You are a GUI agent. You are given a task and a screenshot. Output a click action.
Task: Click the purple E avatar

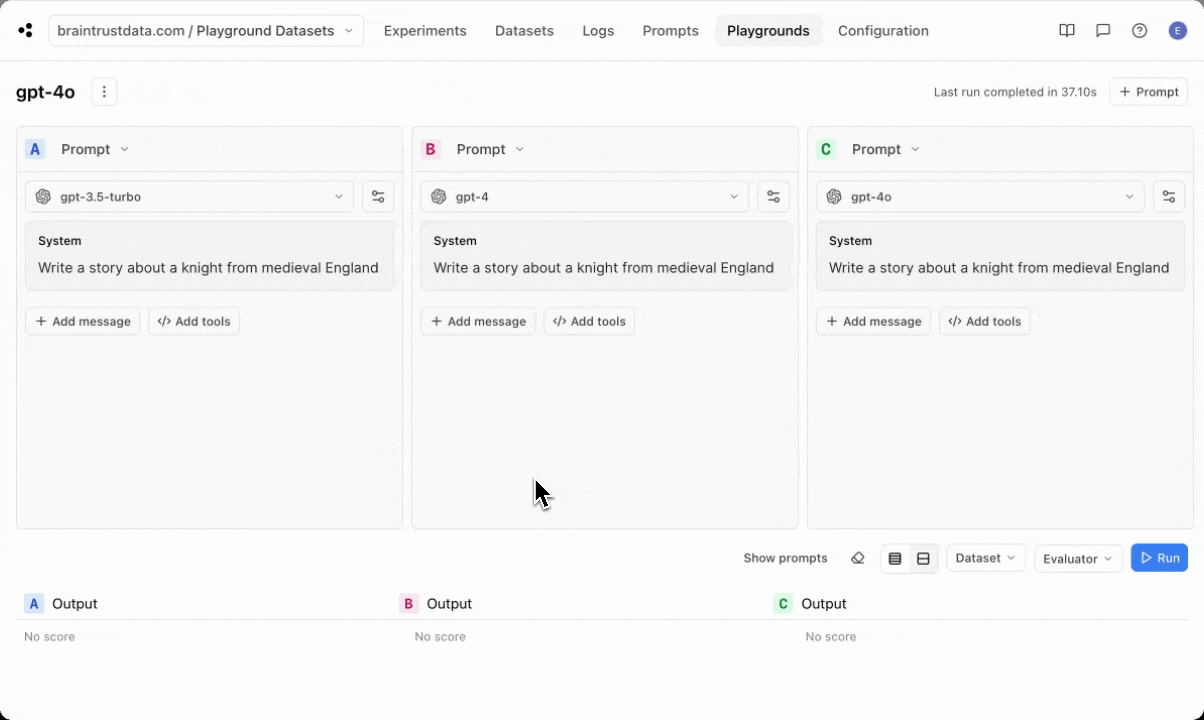pos(1177,30)
